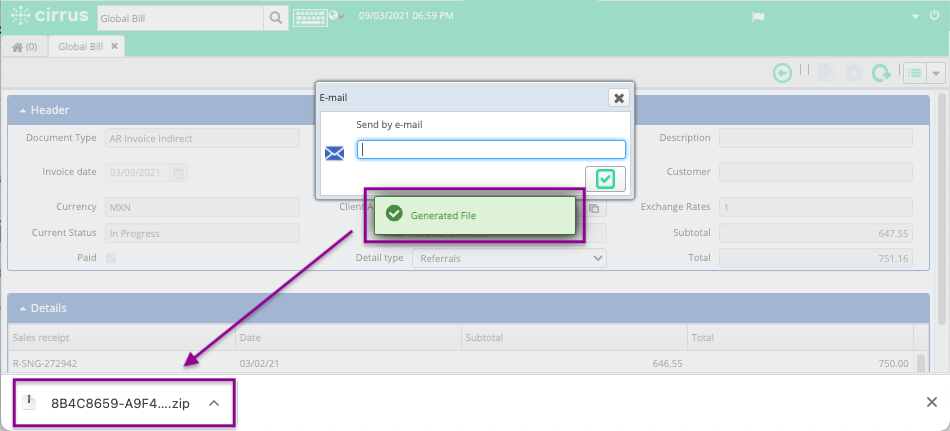Click the new document toolbar icon
The width and height of the screenshot is (950, 431).
825,73
